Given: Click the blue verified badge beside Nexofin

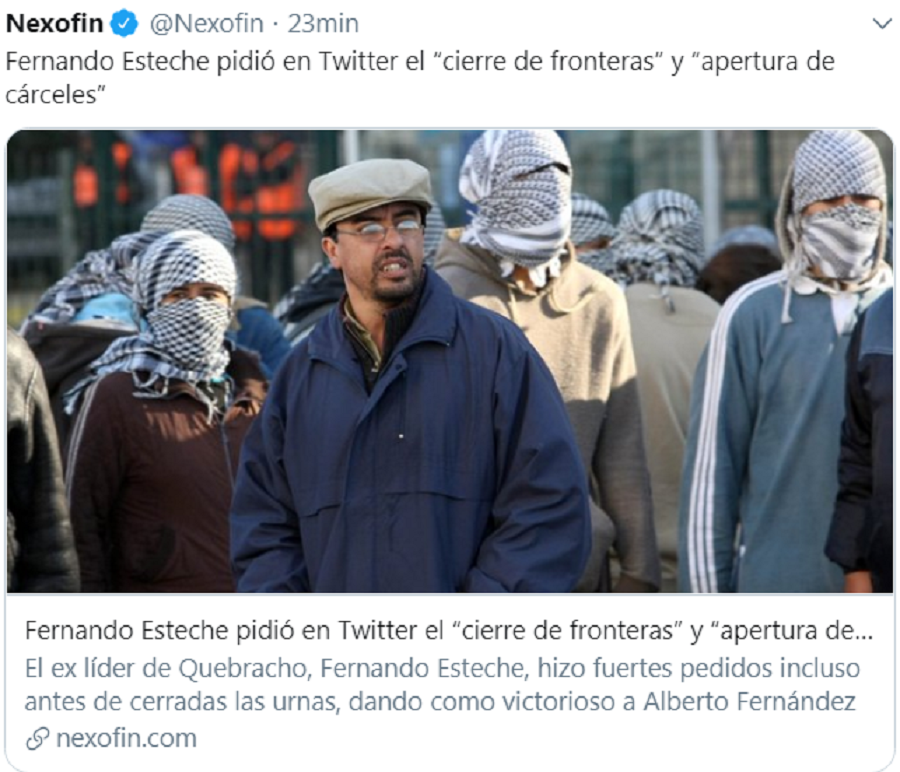Looking at the screenshot, I should pos(124,24).
